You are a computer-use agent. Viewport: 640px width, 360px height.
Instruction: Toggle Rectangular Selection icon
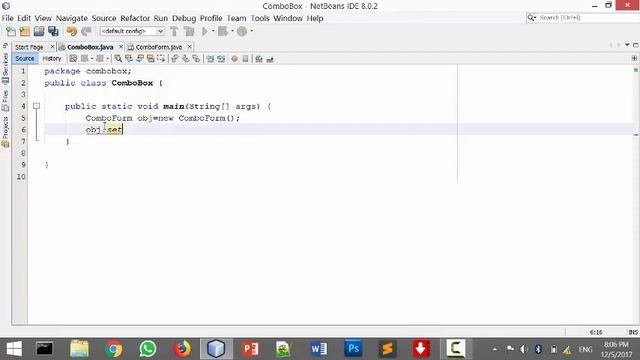pyautogui.click(x=161, y=59)
